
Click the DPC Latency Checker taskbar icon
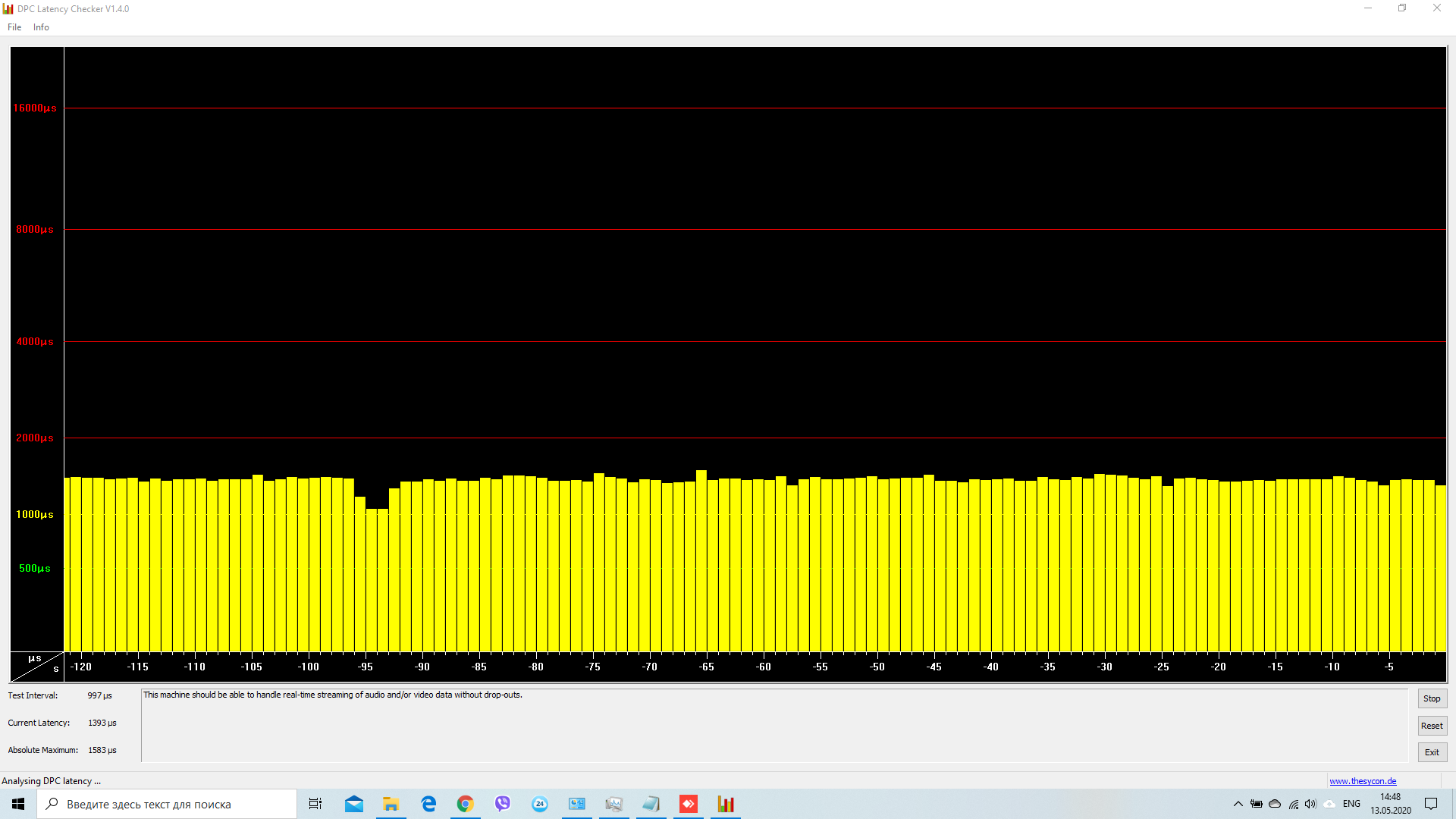click(x=726, y=804)
